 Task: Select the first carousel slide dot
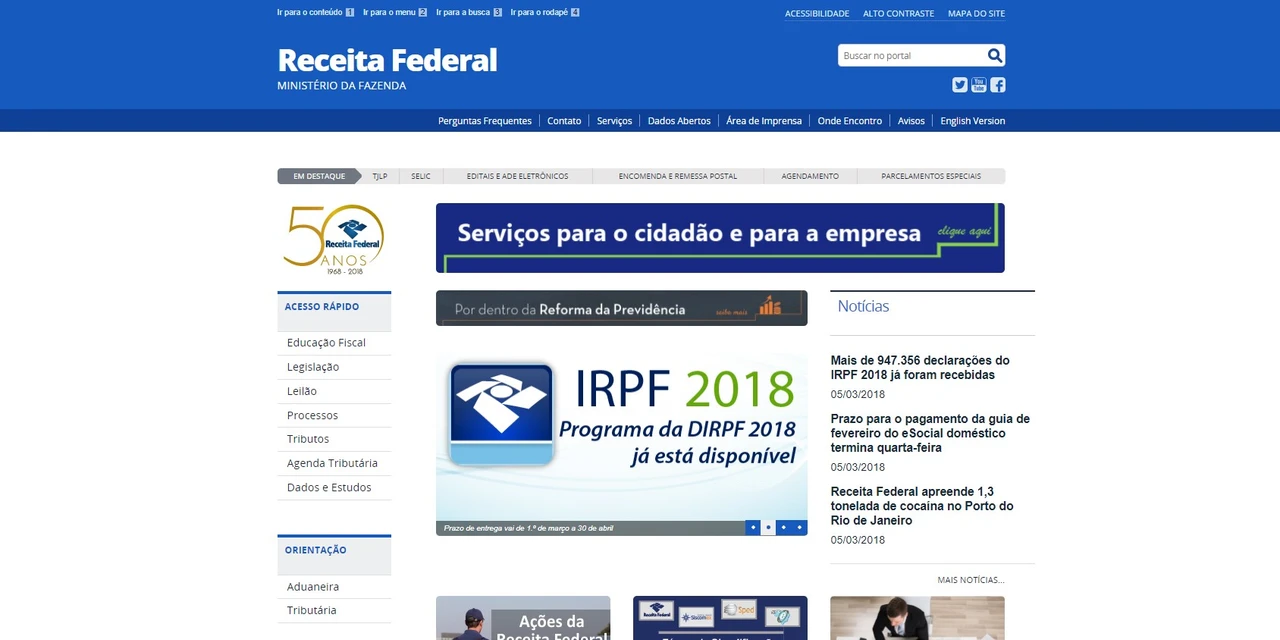pos(753,527)
